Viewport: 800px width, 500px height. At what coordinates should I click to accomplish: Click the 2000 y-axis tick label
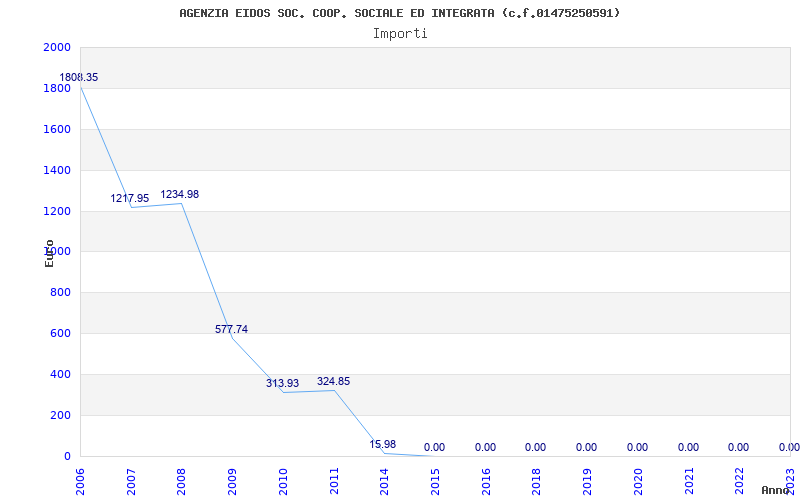click(57, 48)
